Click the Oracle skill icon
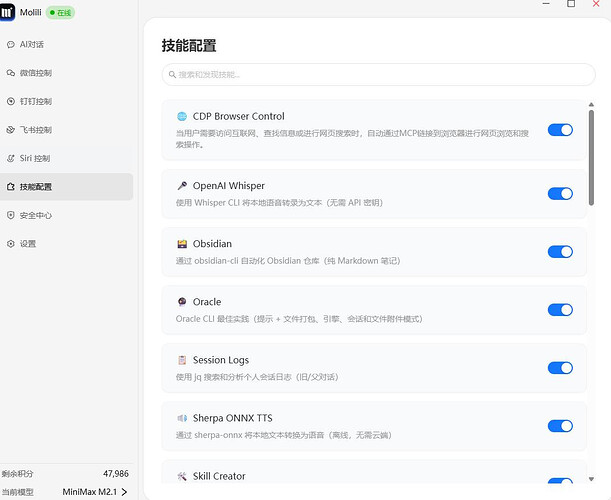Image resolution: width=611 pixels, height=500 pixels. (182, 302)
